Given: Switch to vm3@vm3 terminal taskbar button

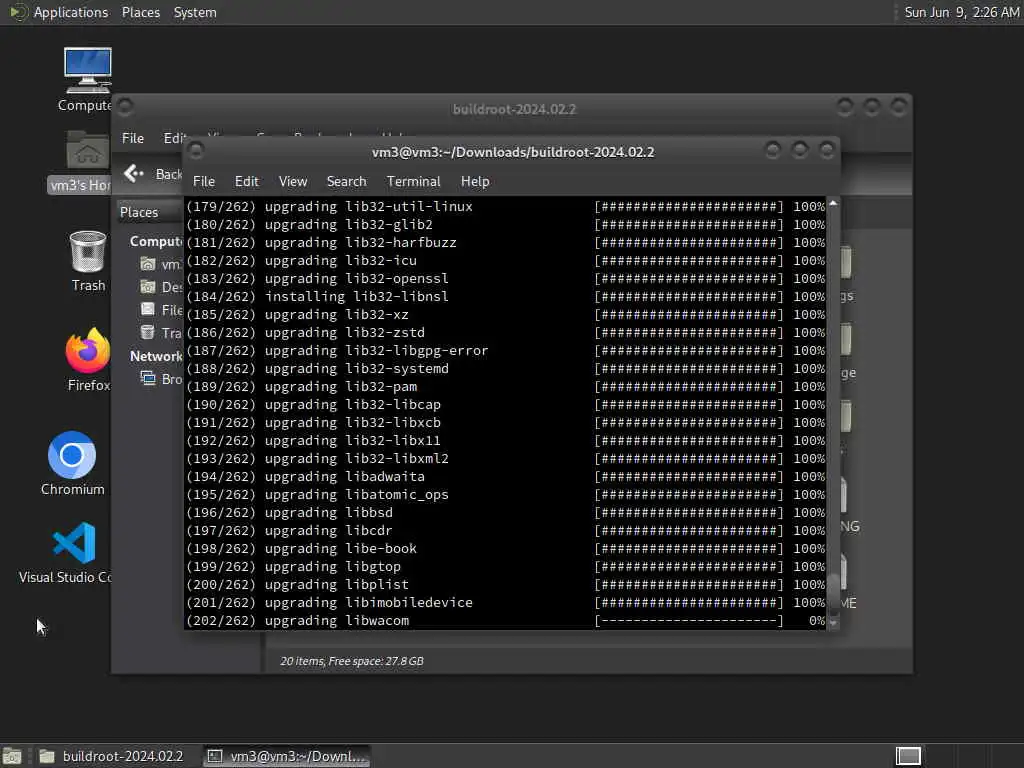Looking at the screenshot, I should click(x=287, y=756).
